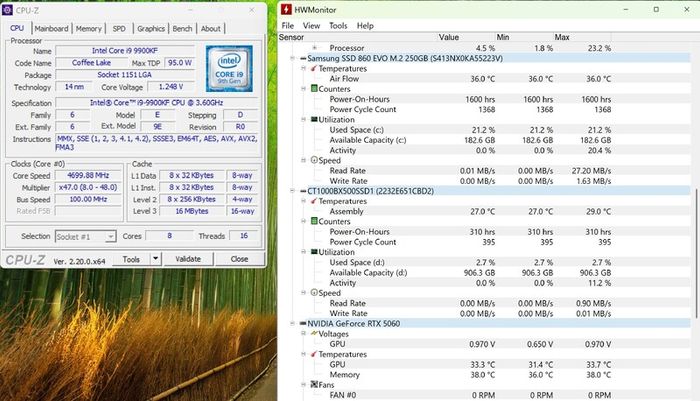Open the About tab in CPU-Z
700x401 pixels.
pyautogui.click(x=210, y=29)
